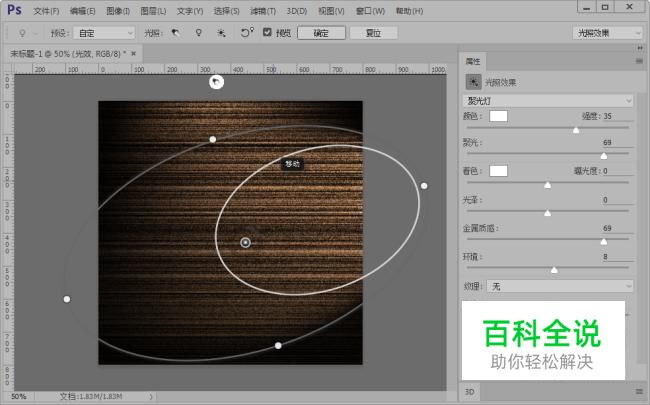Collapse panels with double-arrow icon
The height and width of the screenshot is (405, 650).
640,48
